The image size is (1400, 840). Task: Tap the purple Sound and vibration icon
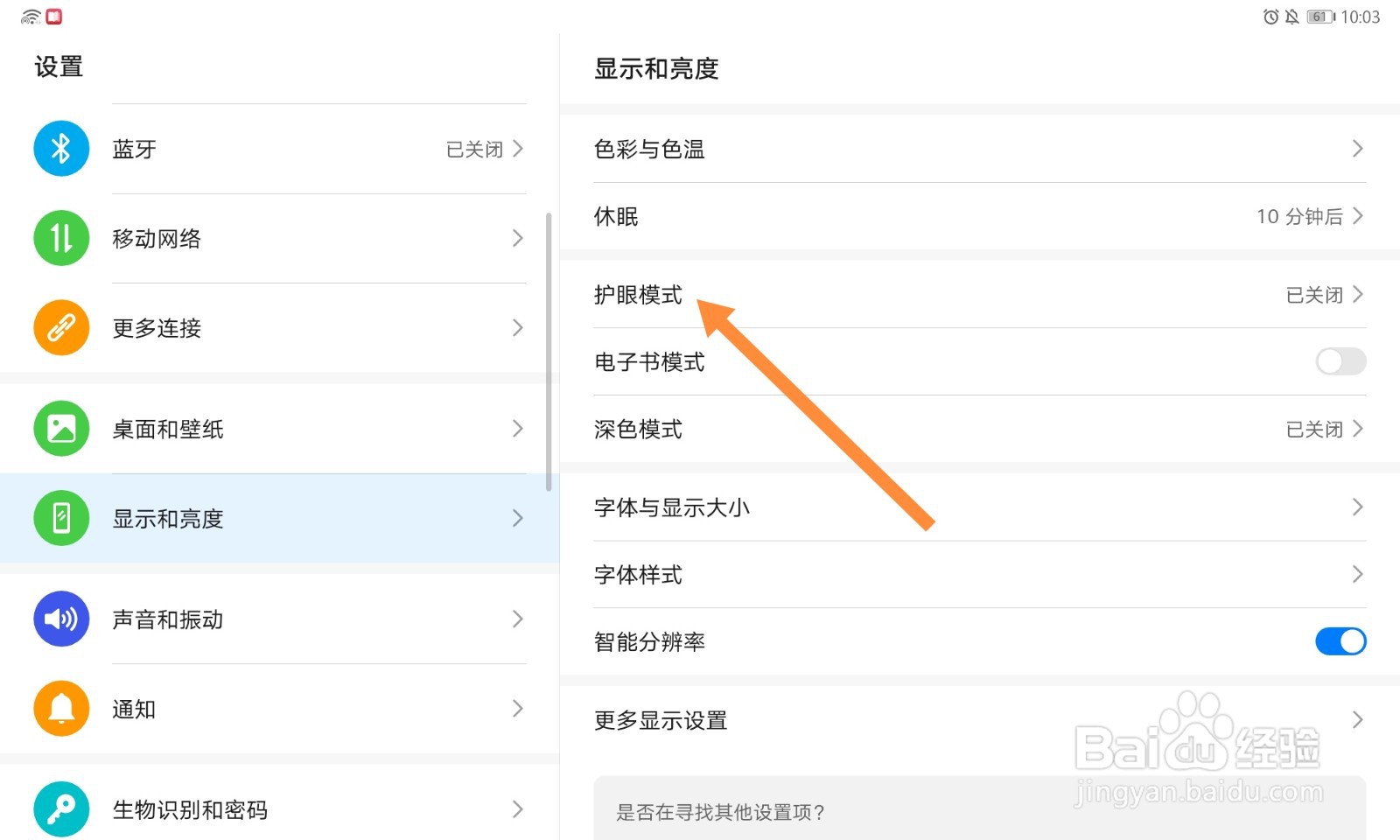coord(61,619)
